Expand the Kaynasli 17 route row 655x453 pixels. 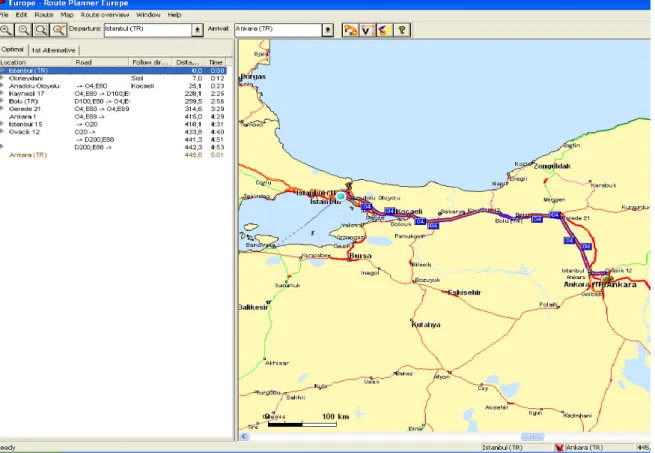2,94
